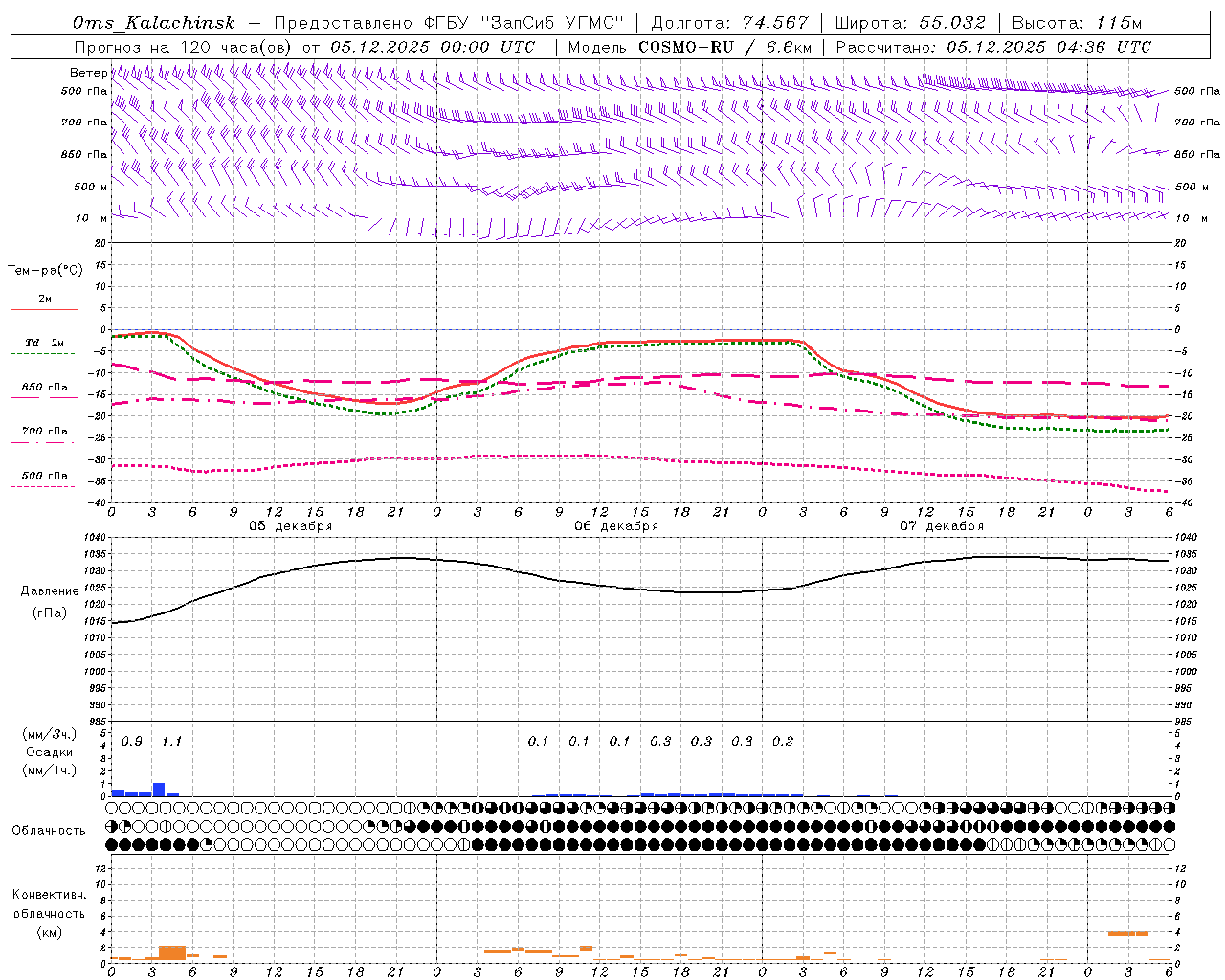Click the "Тем-ра(°C)" temperature label

pyautogui.click(x=45, y=271)
